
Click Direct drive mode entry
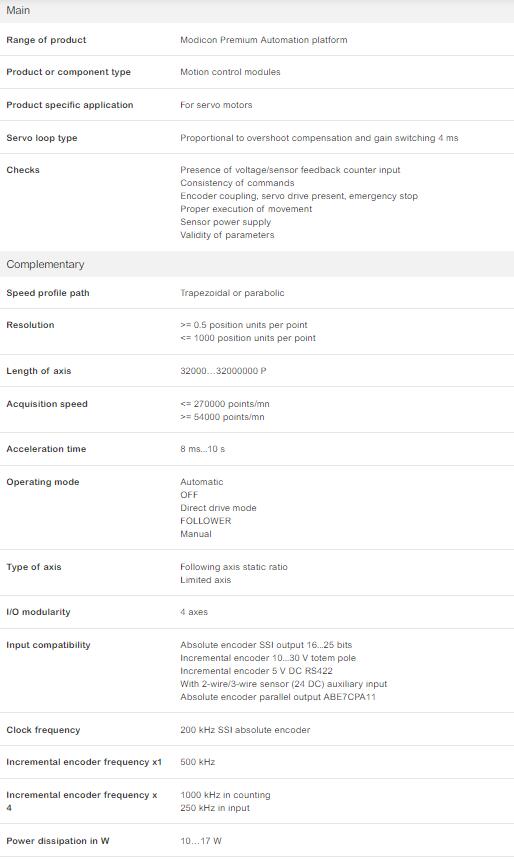(218, 508)
